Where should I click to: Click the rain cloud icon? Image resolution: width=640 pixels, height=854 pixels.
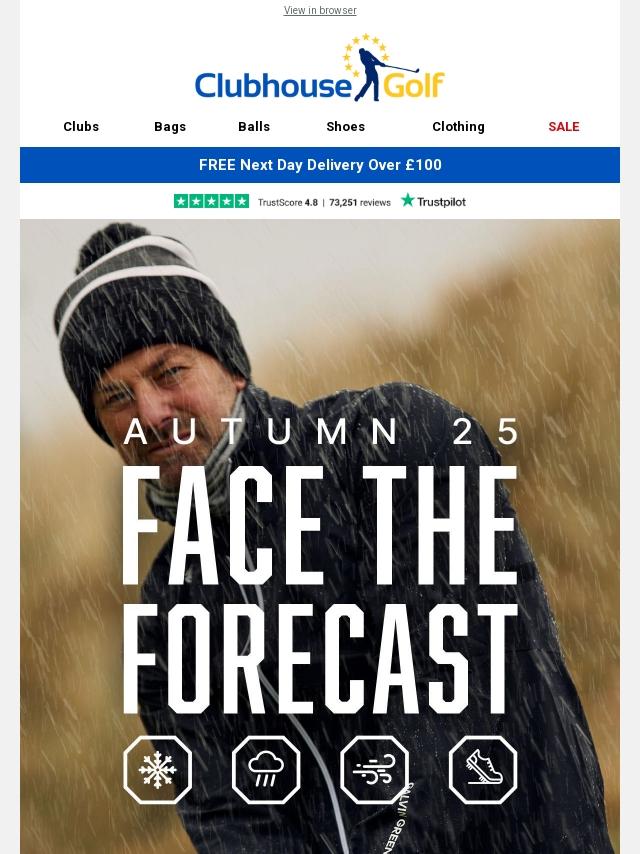(266, 770)
